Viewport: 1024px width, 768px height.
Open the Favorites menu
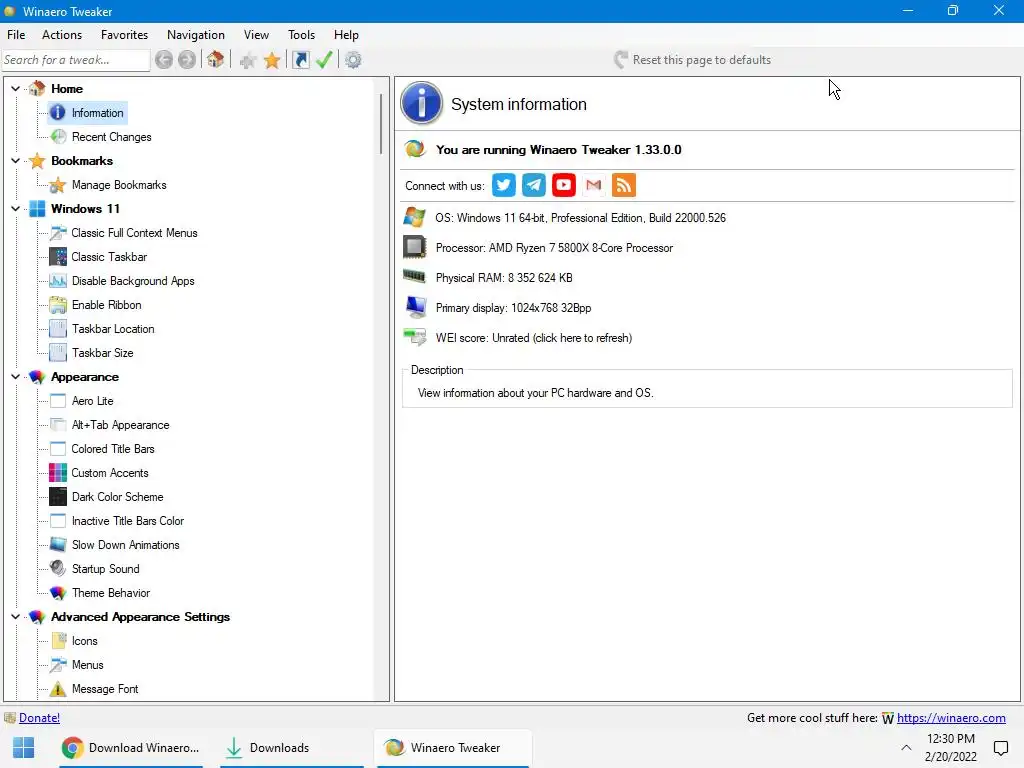pos(124,35)
